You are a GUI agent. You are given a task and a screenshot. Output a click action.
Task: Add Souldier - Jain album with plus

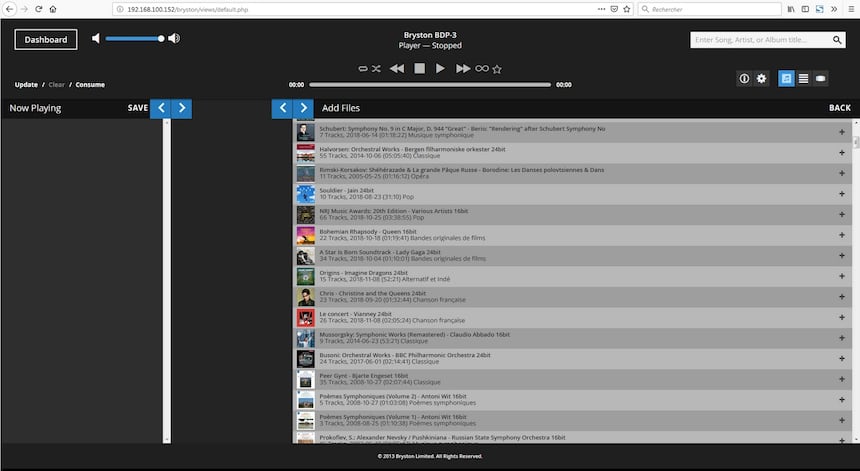(x=841, y=194)
